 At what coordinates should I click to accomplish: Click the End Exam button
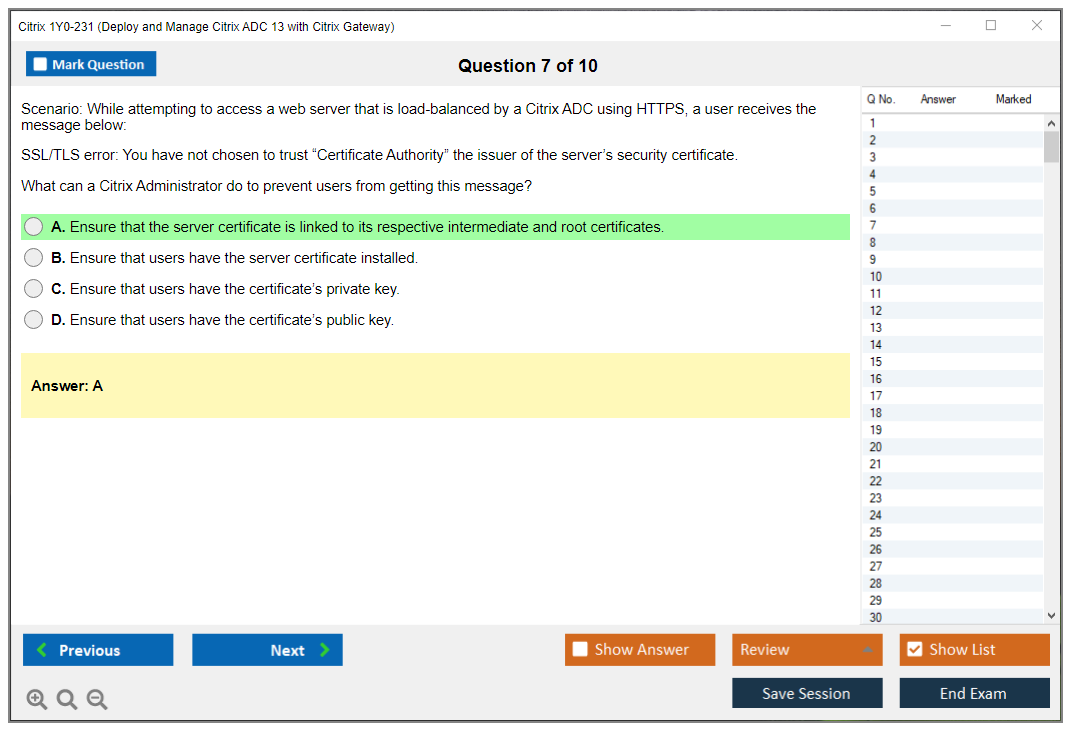click(973, 693)
